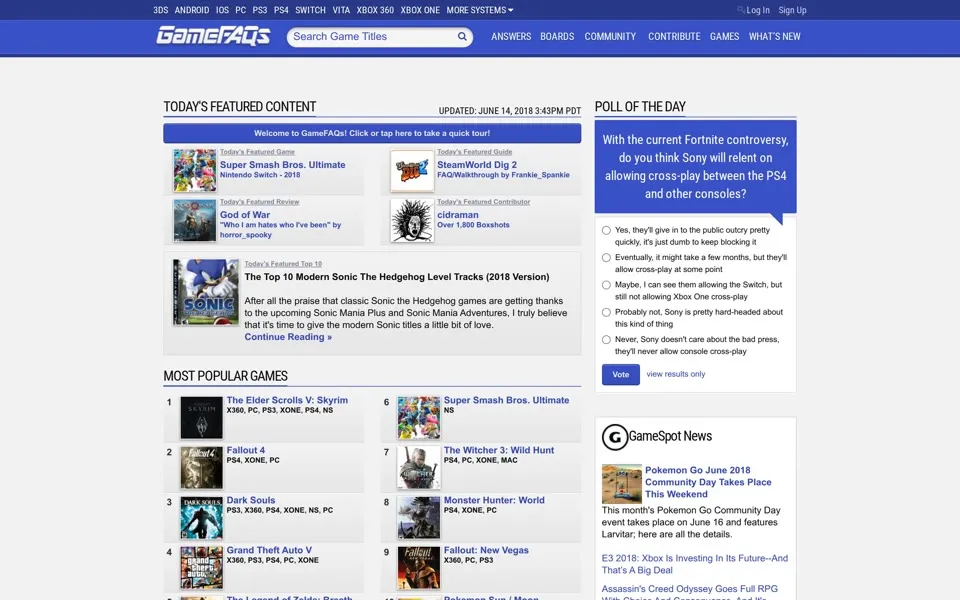This screenshot has height=600, width=960.
Task: Open the Switch system link
Action: pyautogui.click(x=310, y=10)
